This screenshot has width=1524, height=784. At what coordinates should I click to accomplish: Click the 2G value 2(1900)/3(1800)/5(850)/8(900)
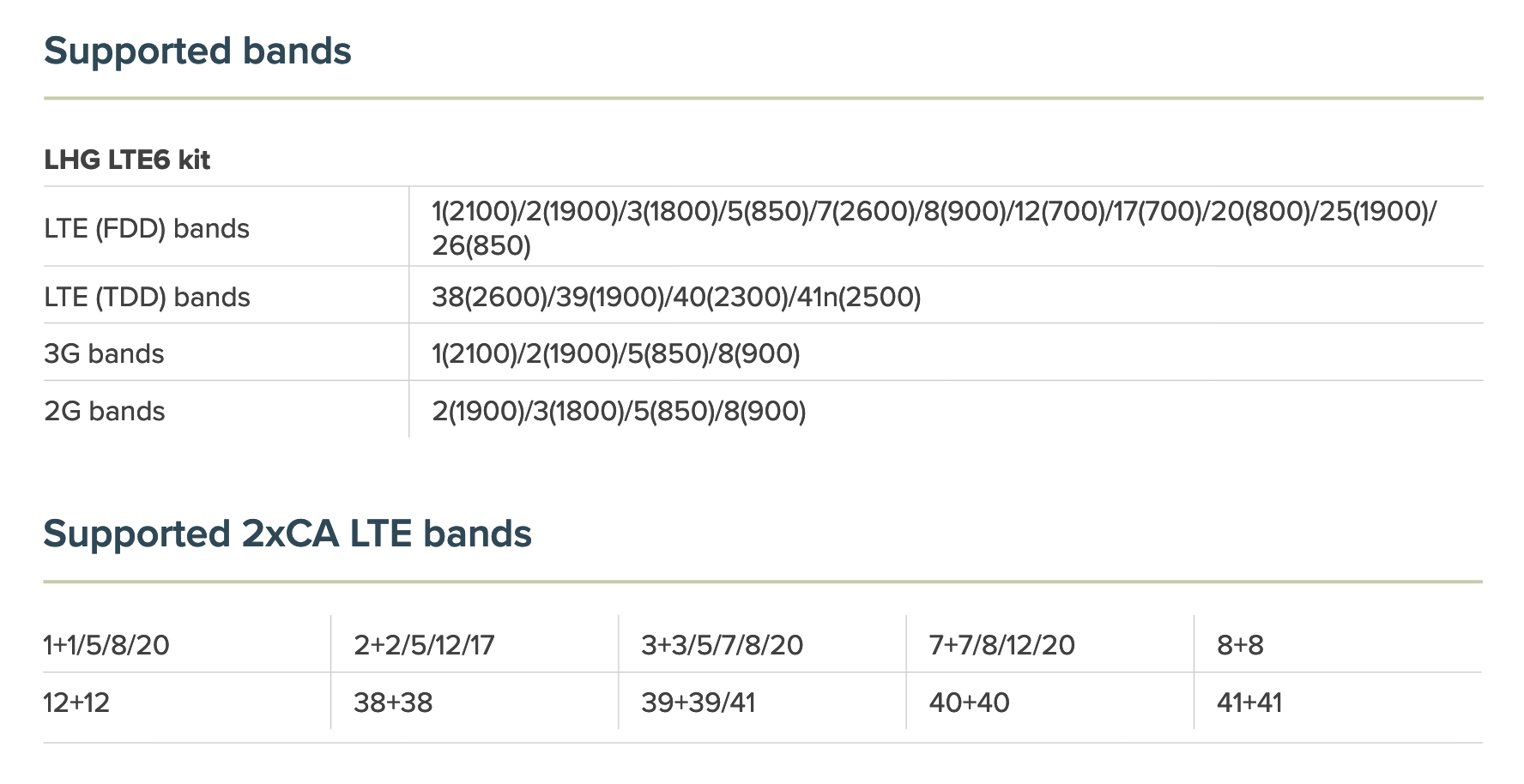point(619,412)
